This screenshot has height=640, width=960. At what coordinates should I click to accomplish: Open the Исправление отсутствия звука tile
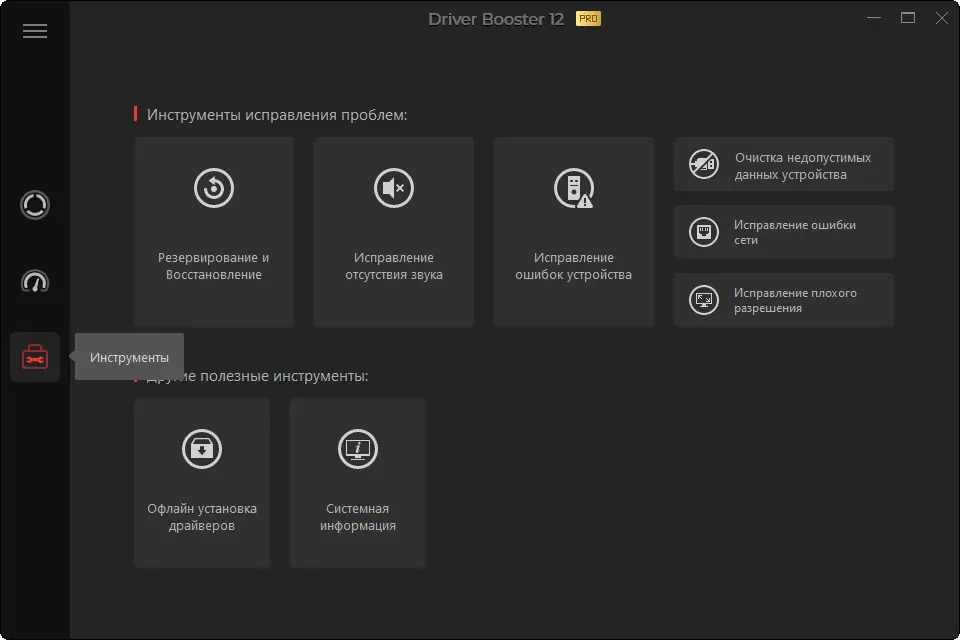point(394,265)
